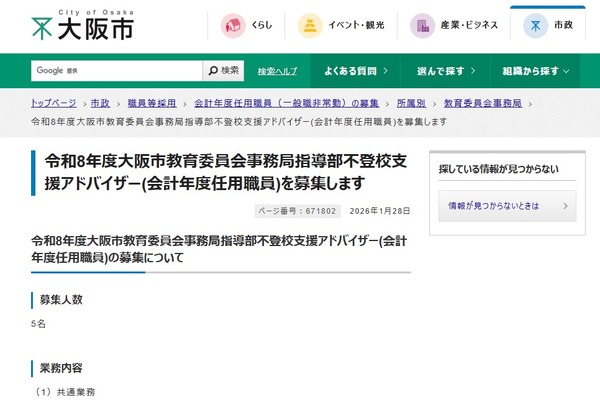Open the 検索ヘルプ link
Viewport: 600px width, 400px height.
tap(277, 71)
